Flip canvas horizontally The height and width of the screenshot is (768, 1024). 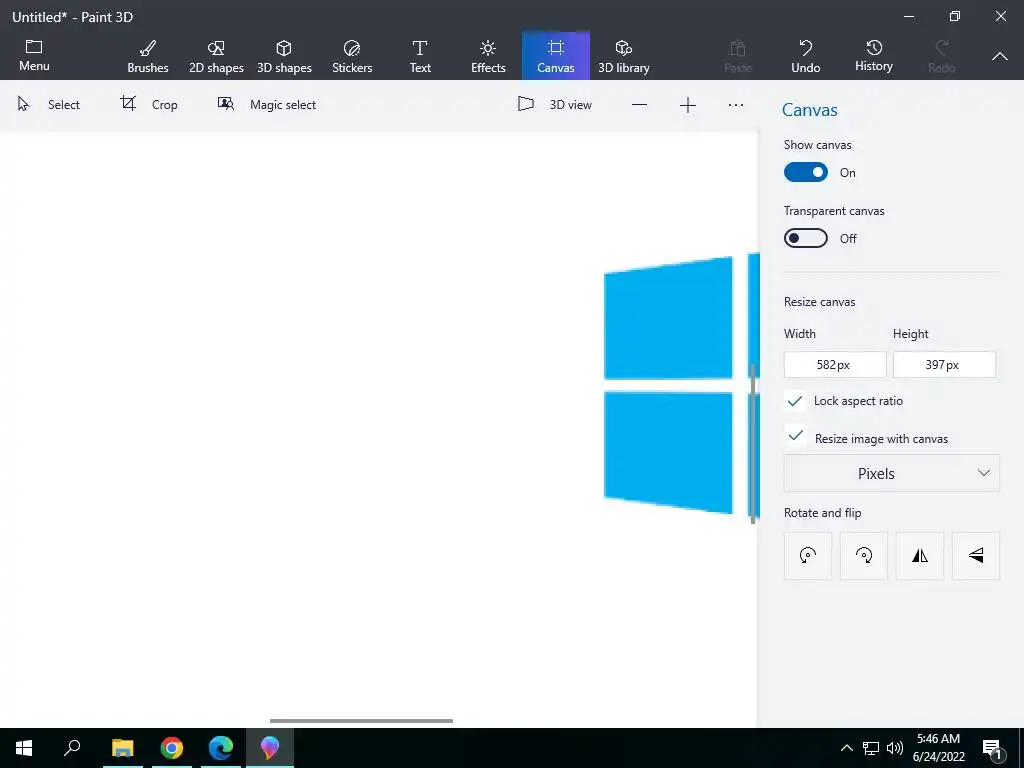[x=920, y=556]
